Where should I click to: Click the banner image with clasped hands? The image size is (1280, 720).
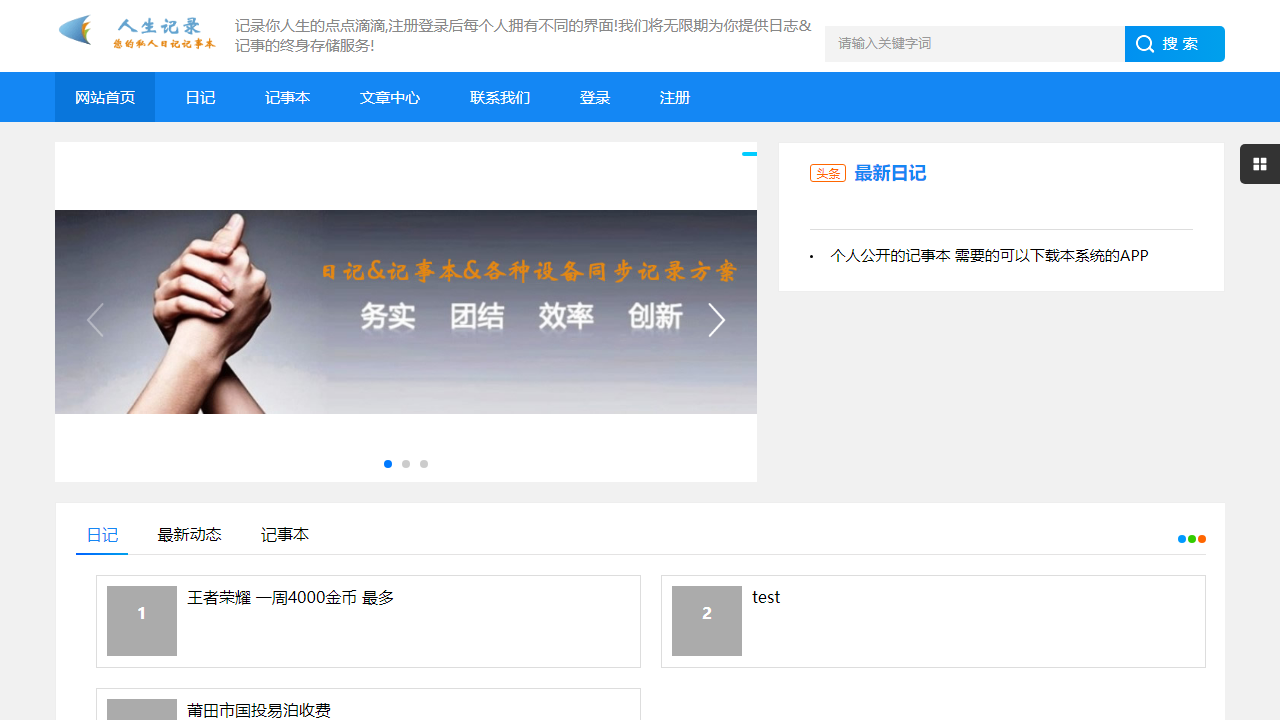[x=406, y=312]
